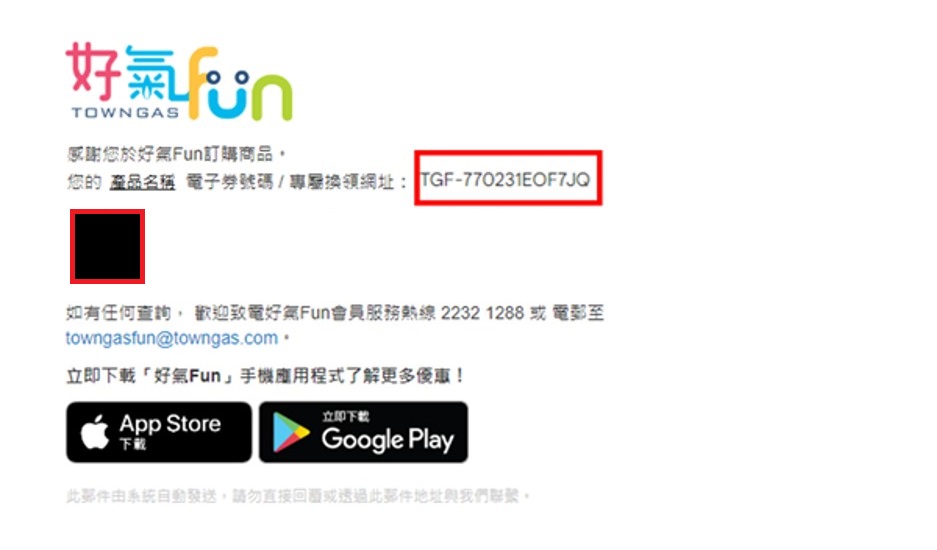Click the black QR code square

click(108, 246)
